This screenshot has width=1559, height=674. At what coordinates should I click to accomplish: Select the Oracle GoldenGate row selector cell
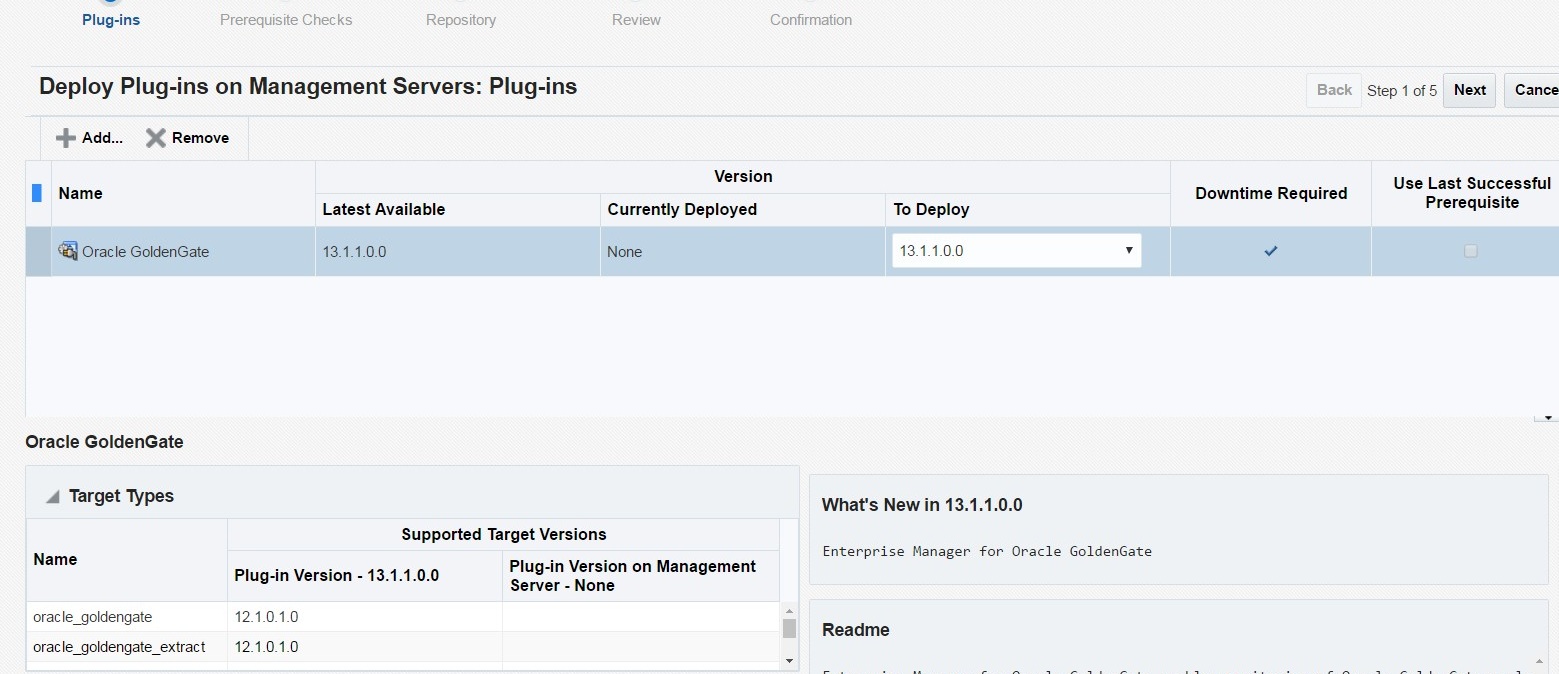pyautogui.click(x=38, y=251)
